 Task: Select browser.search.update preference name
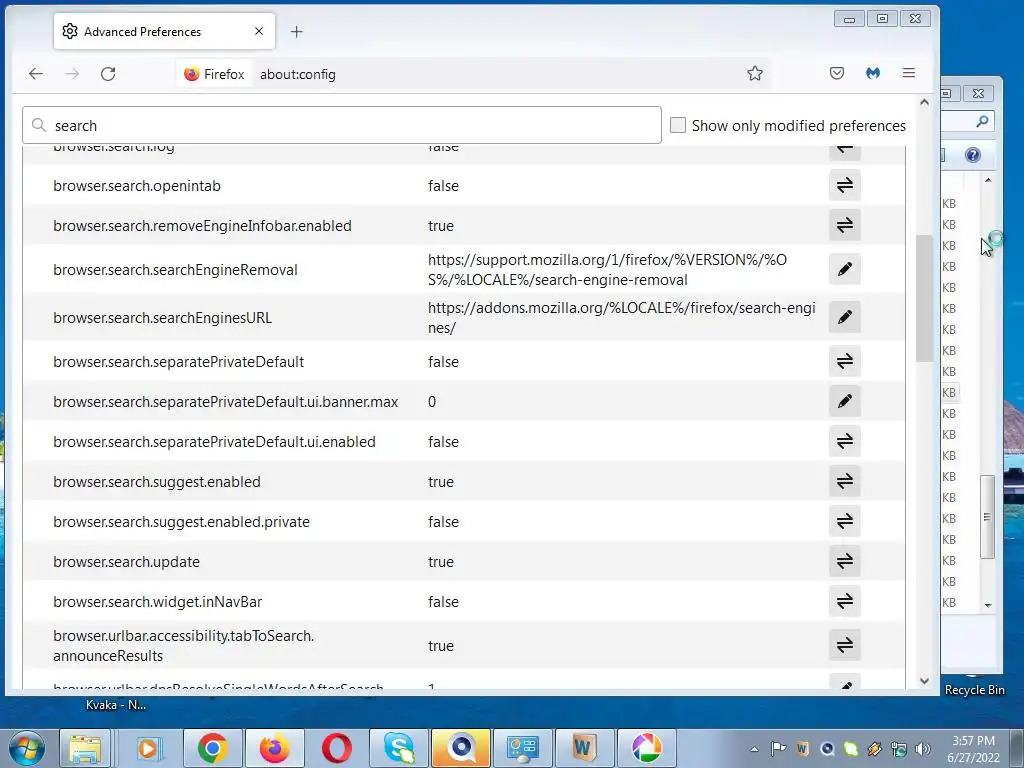[127, 562]
